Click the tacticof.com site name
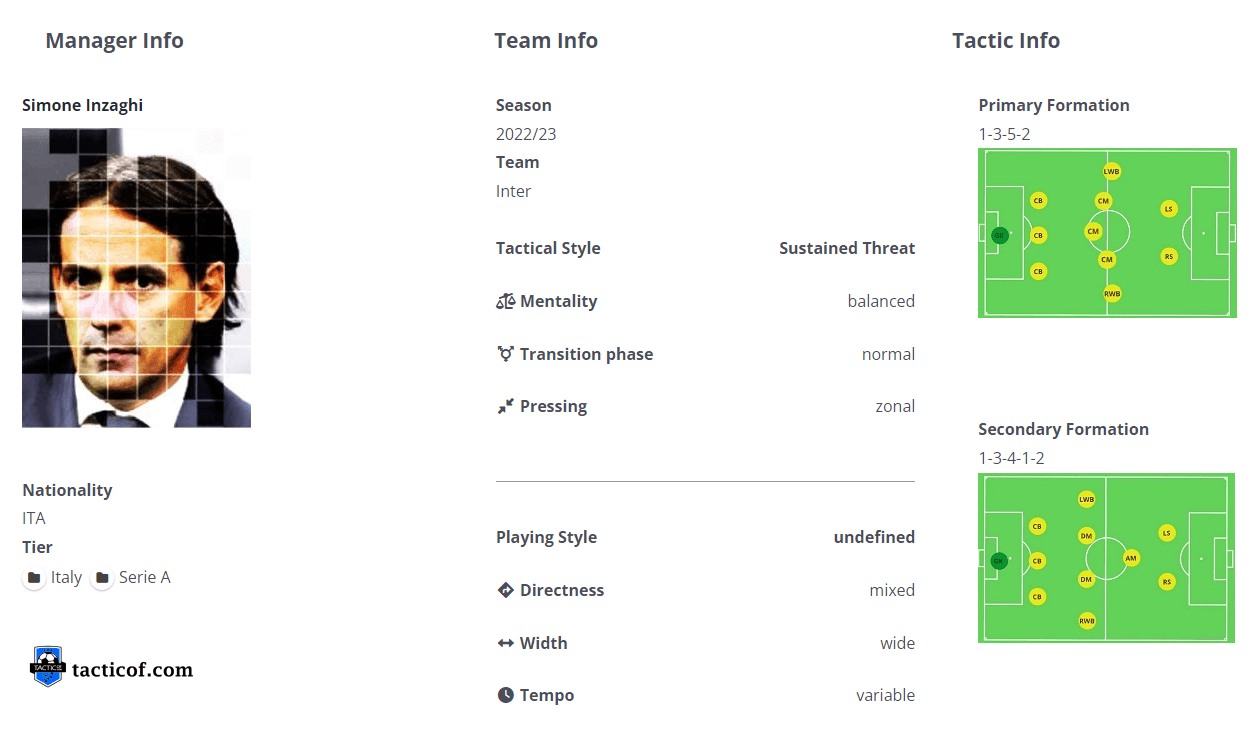 coord(132,669)
